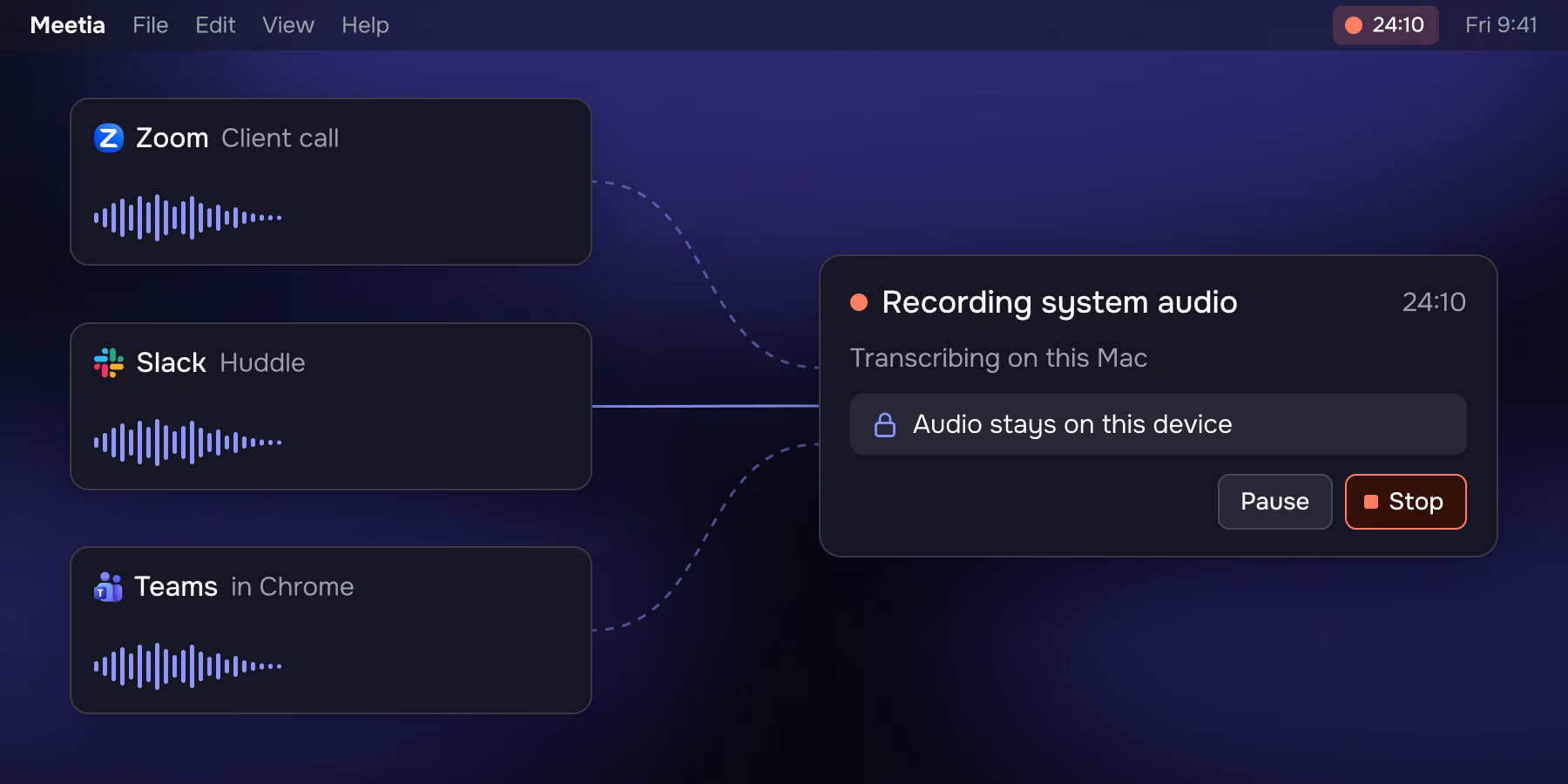Click 'Audio stays on this device' text
1568x784 pixels.
[1072, 424]
